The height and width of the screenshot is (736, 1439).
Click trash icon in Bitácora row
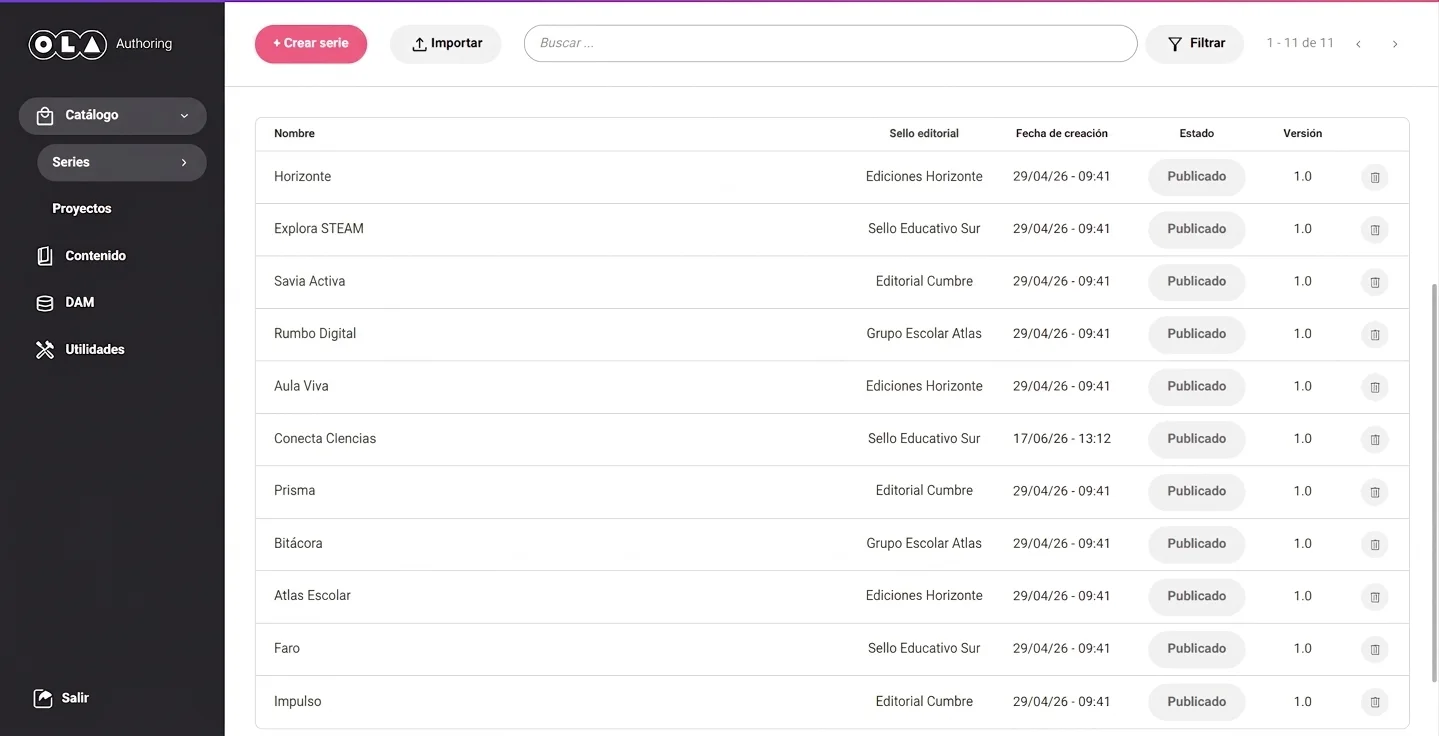tap(1375, 545)
